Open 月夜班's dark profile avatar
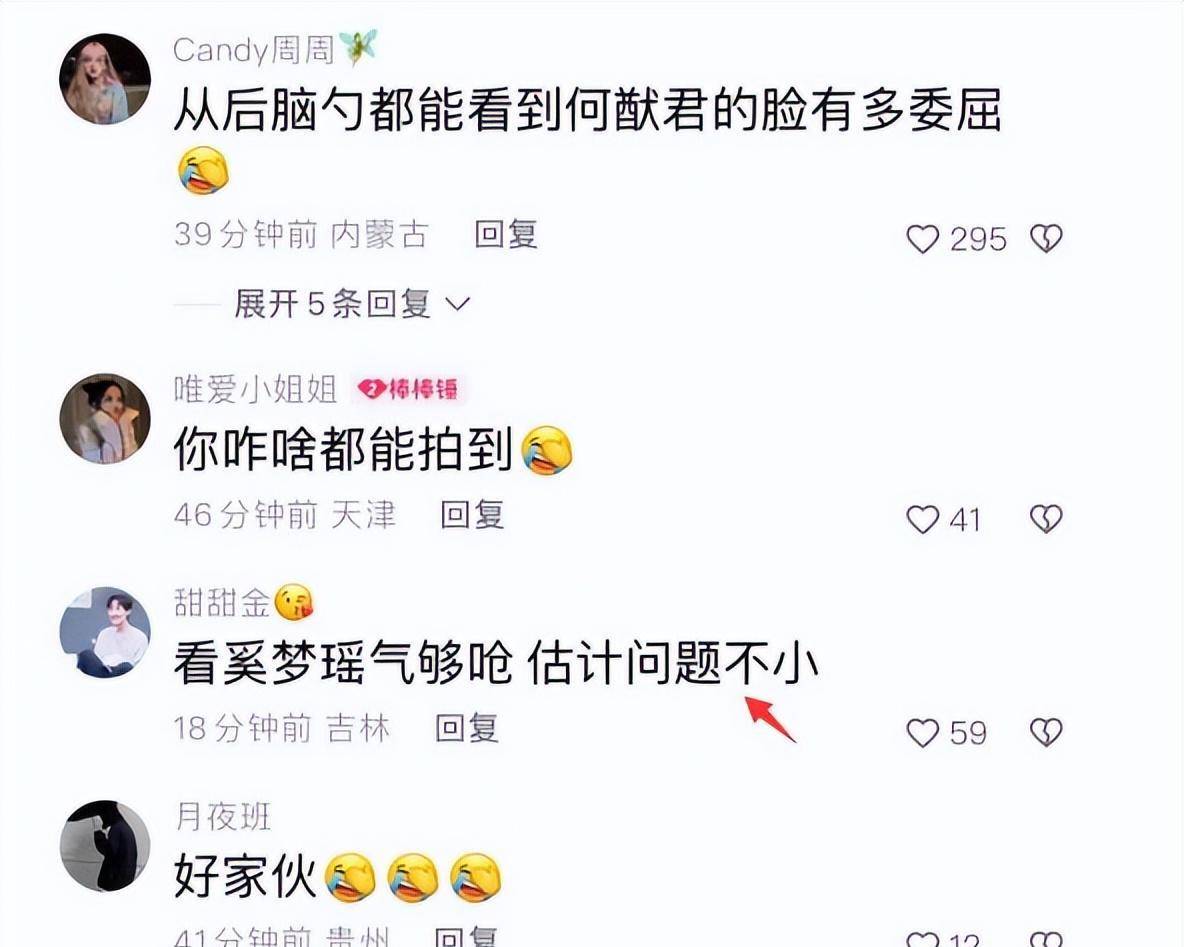Screen dimensions: 1184x947 pos(105,846)
